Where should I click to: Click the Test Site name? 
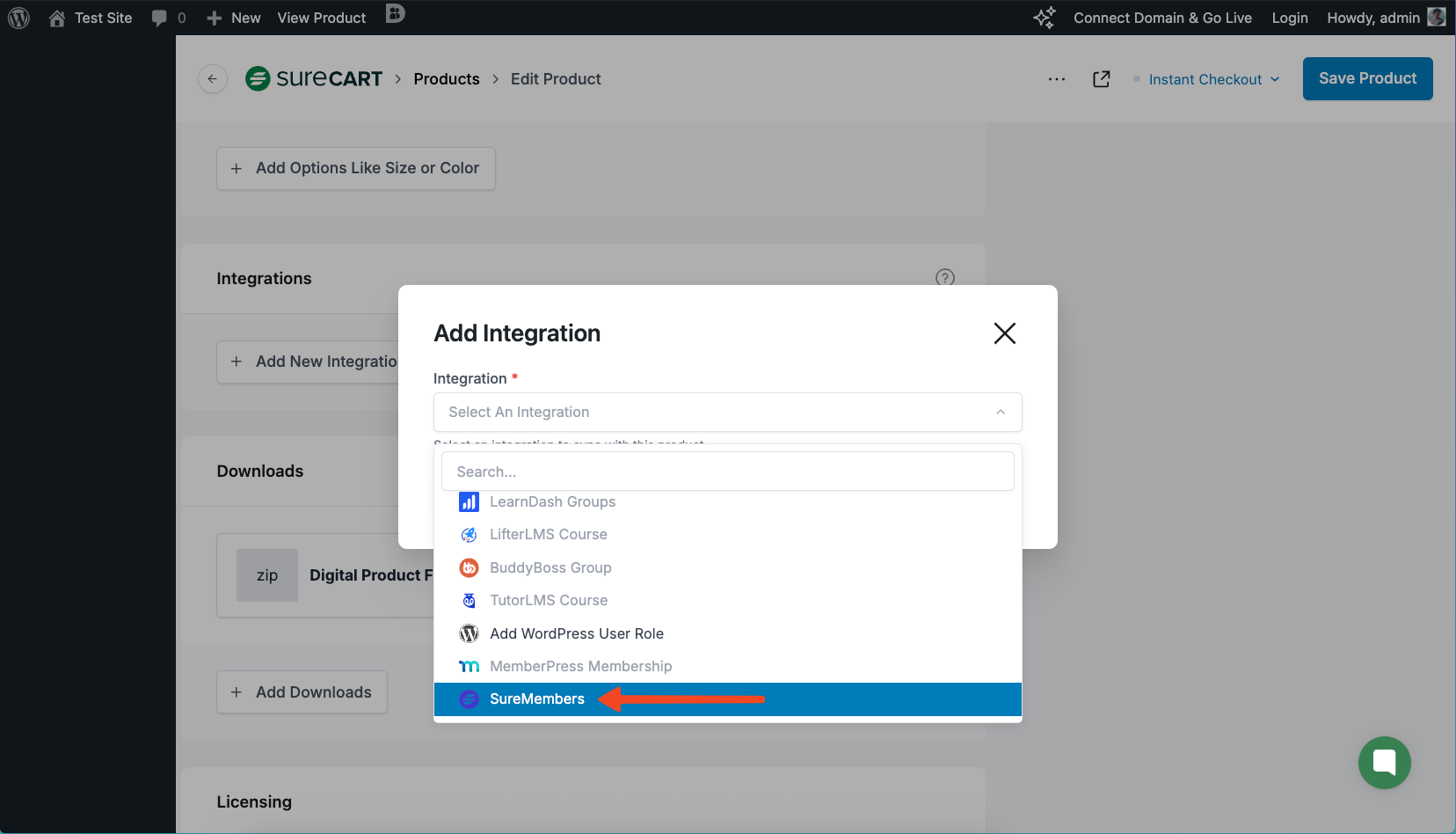(104, 18)
